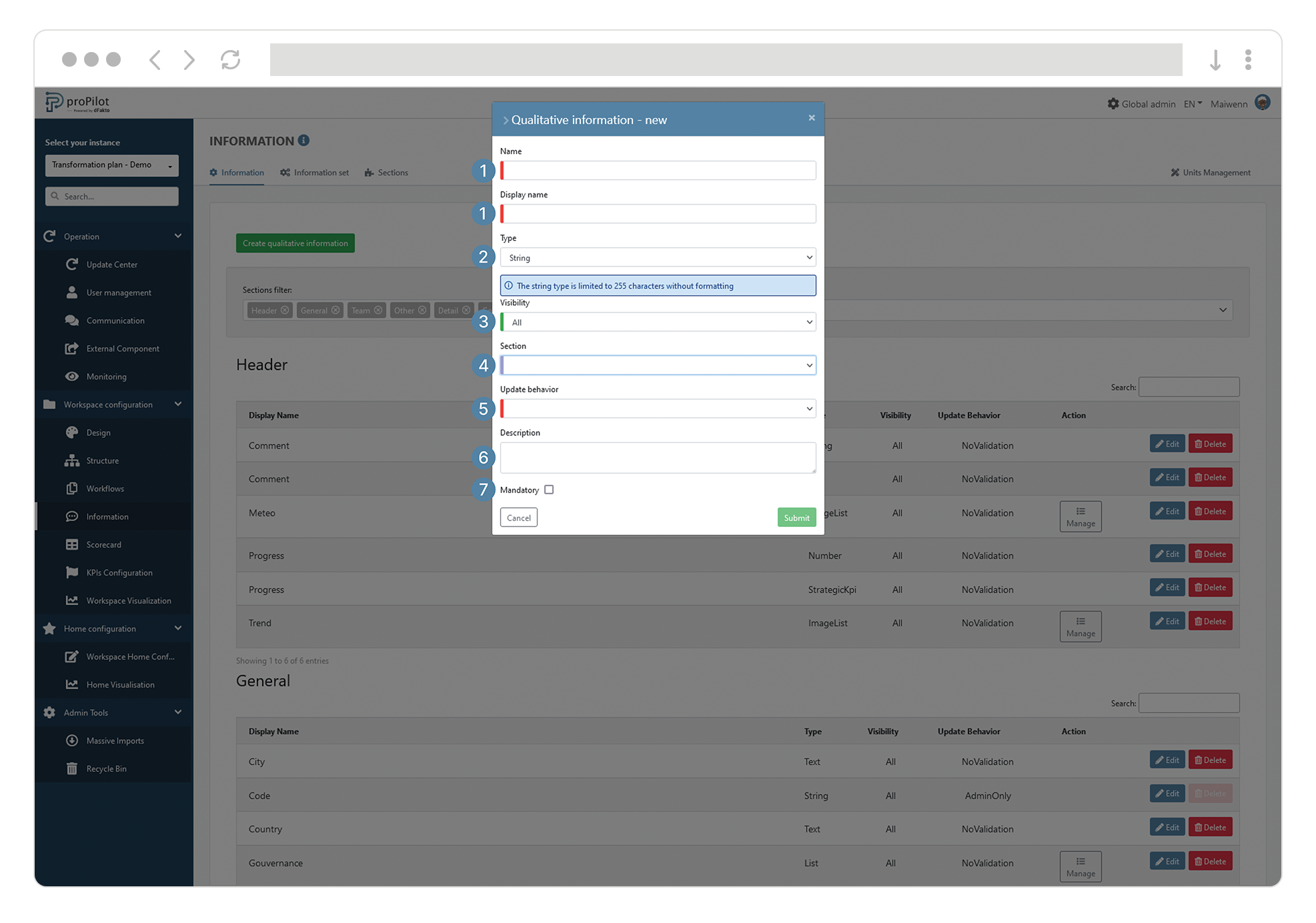Enable the Mandatory checkbox
Viewport: 1316px width, 923px height.
click(549, 490)
